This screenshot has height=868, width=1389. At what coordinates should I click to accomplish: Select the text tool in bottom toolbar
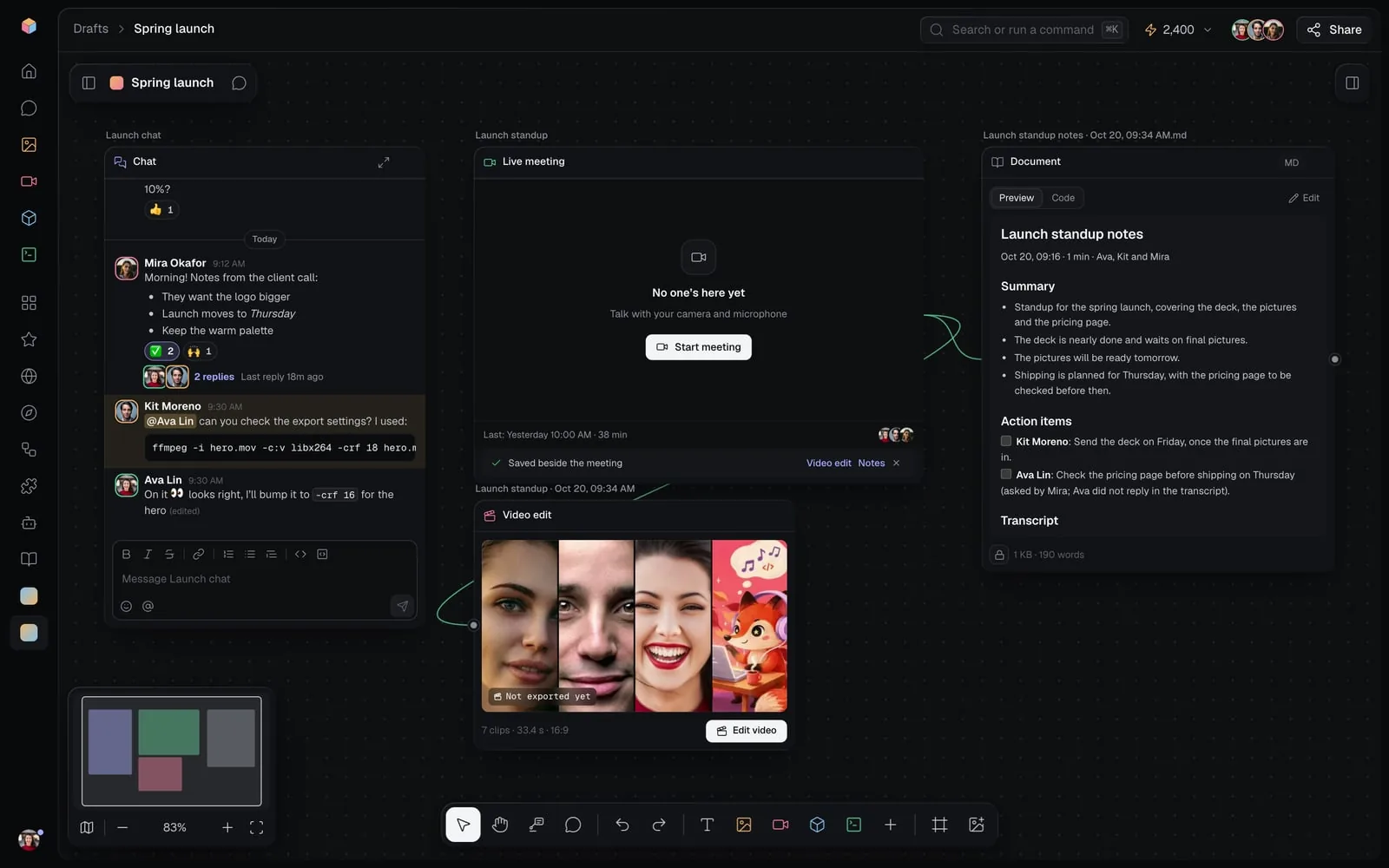707,825
